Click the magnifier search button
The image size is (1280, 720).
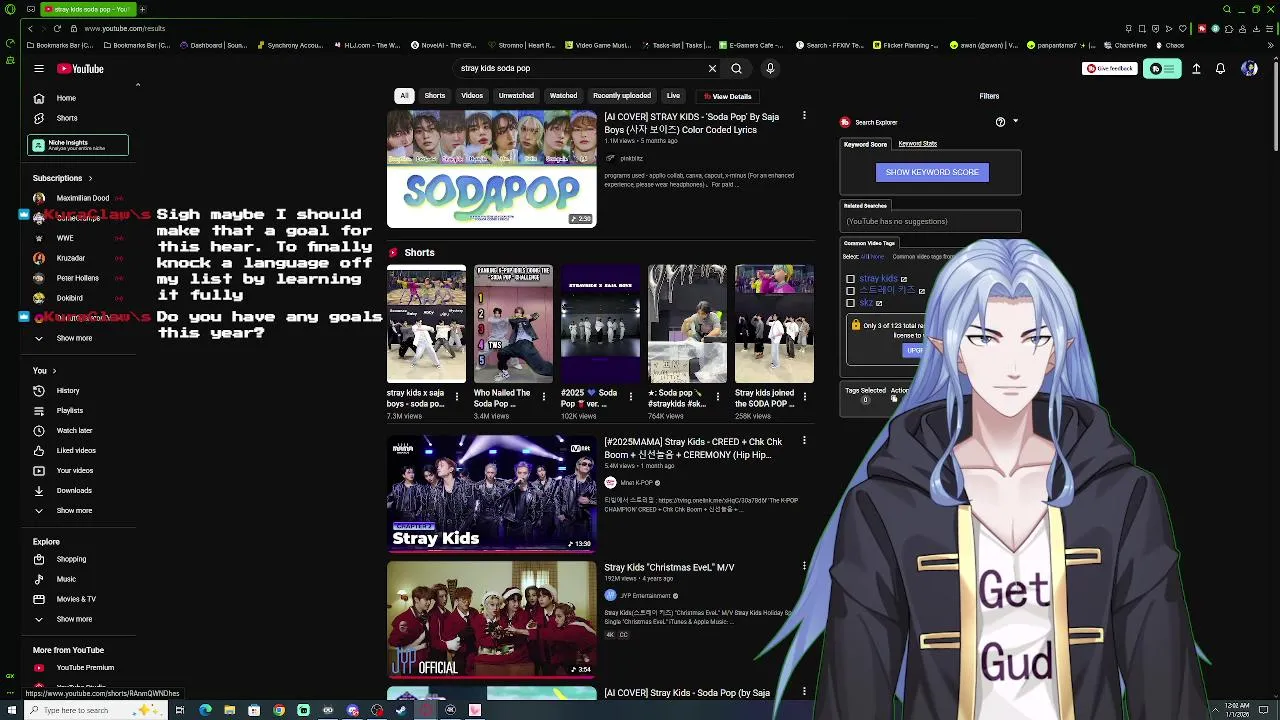pyautogui.click(x=736, y=69)
